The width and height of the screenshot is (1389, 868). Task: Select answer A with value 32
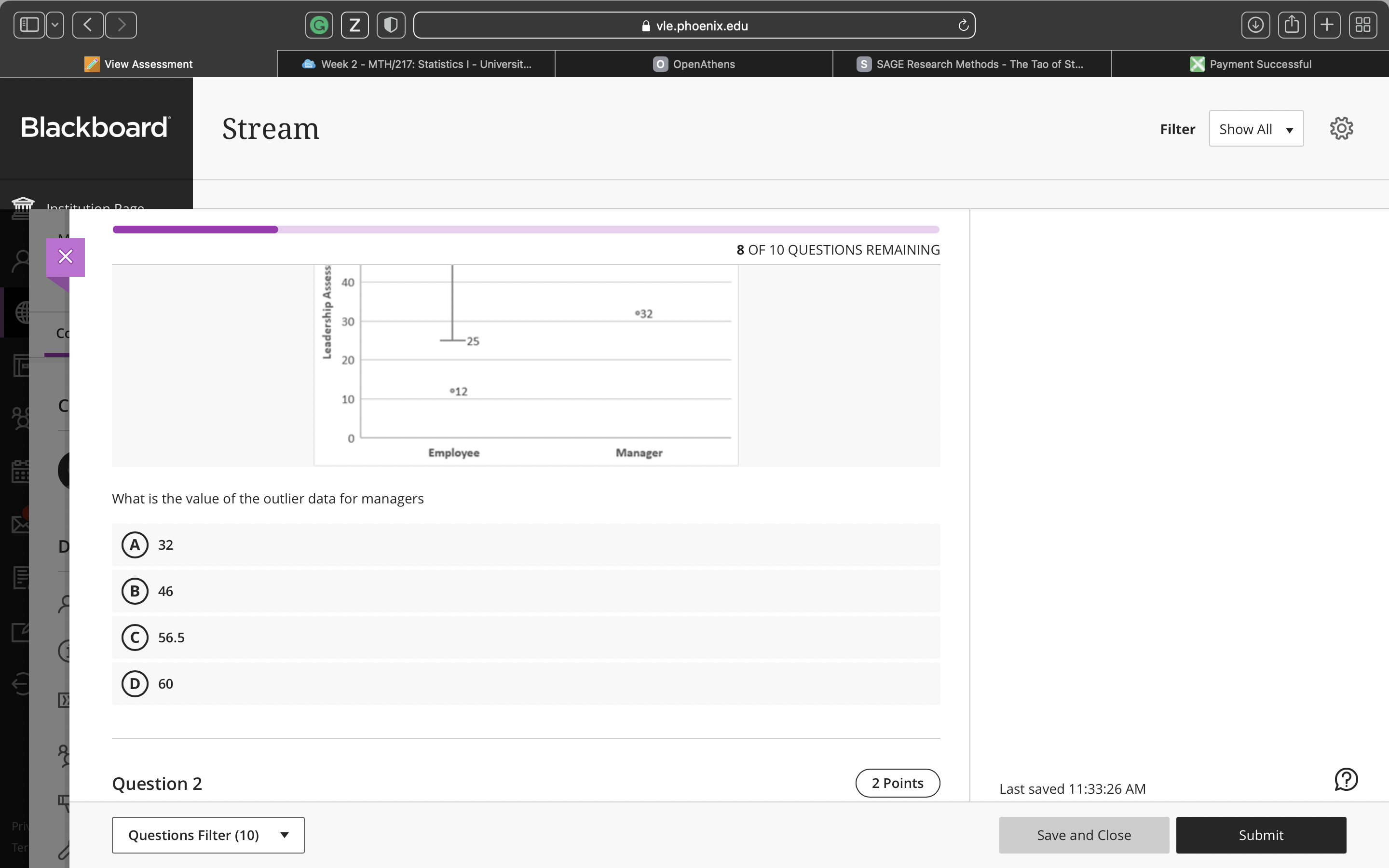tap(135, 545)
